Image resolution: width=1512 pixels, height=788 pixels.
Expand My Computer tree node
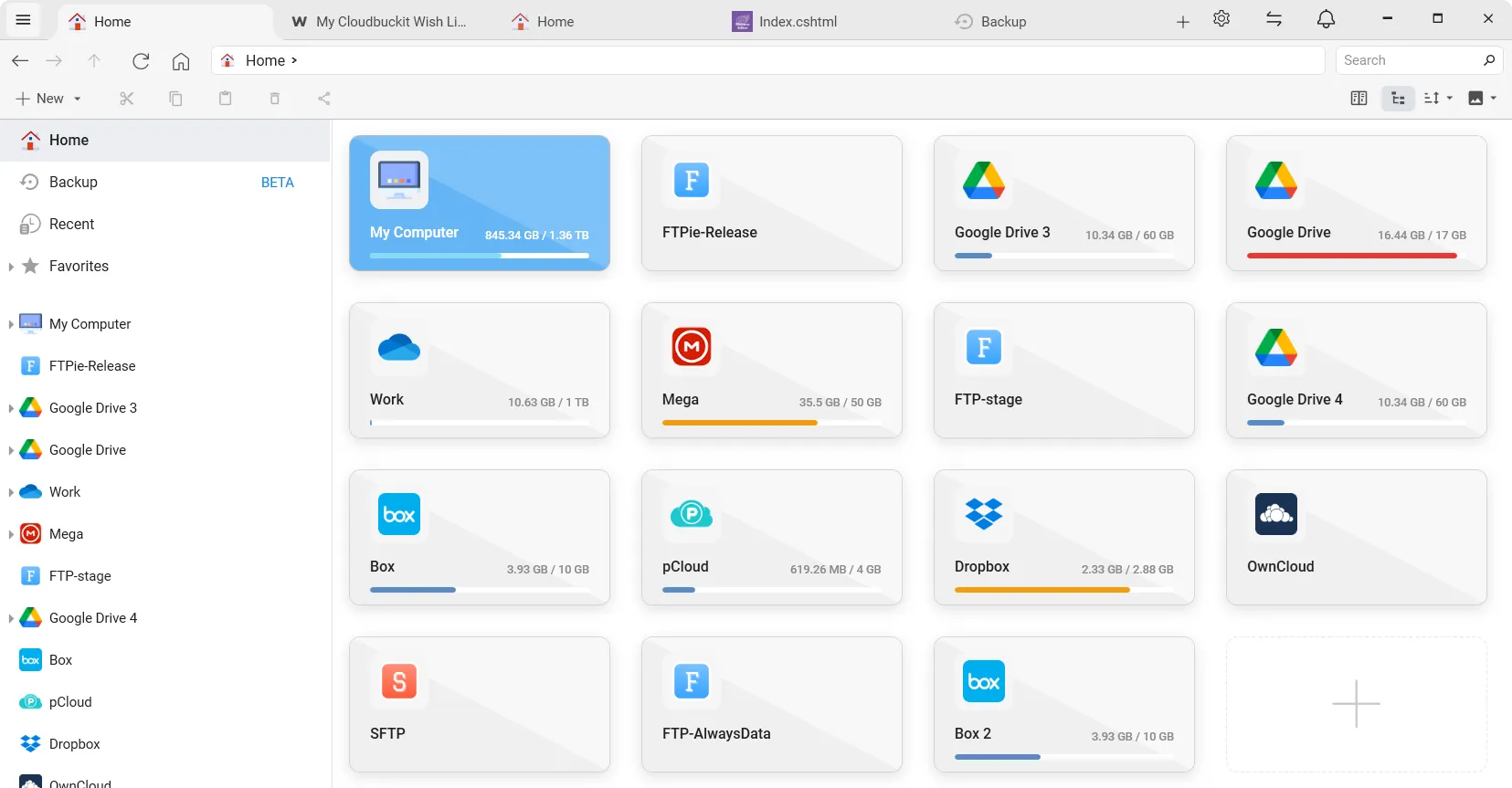tap(11, 324)
